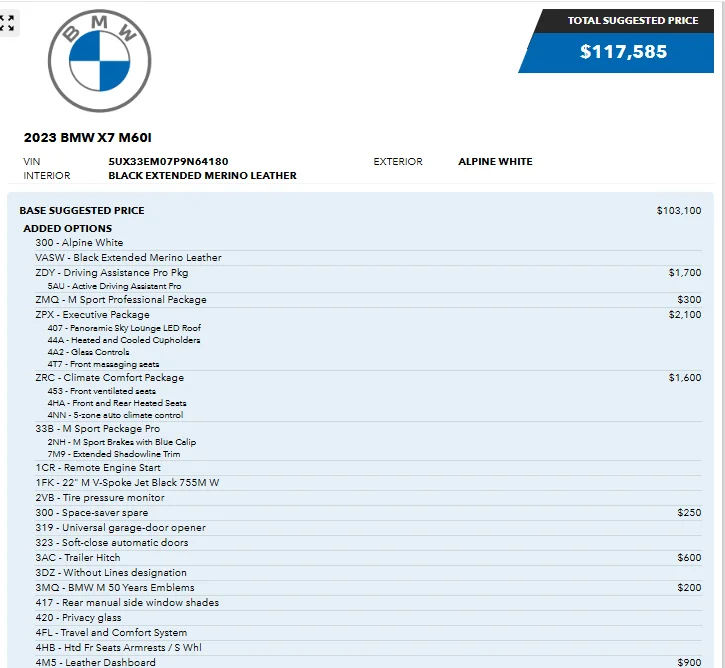Click the $117,585 total price
725x668 pixels.
pos(623,52)
